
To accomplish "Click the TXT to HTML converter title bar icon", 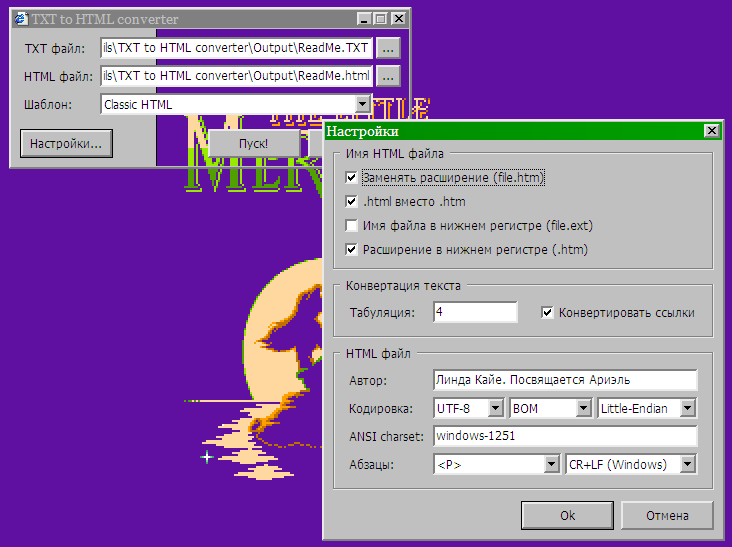I will click(x=21, y=19).
